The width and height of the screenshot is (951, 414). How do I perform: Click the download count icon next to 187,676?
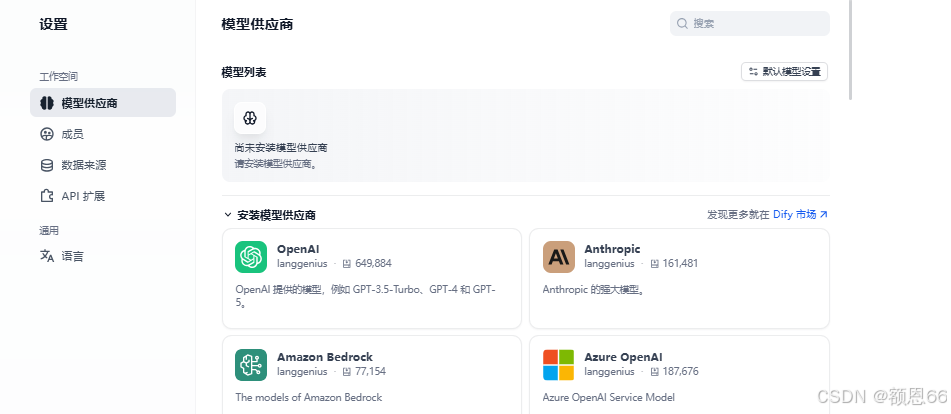(654, 372)
